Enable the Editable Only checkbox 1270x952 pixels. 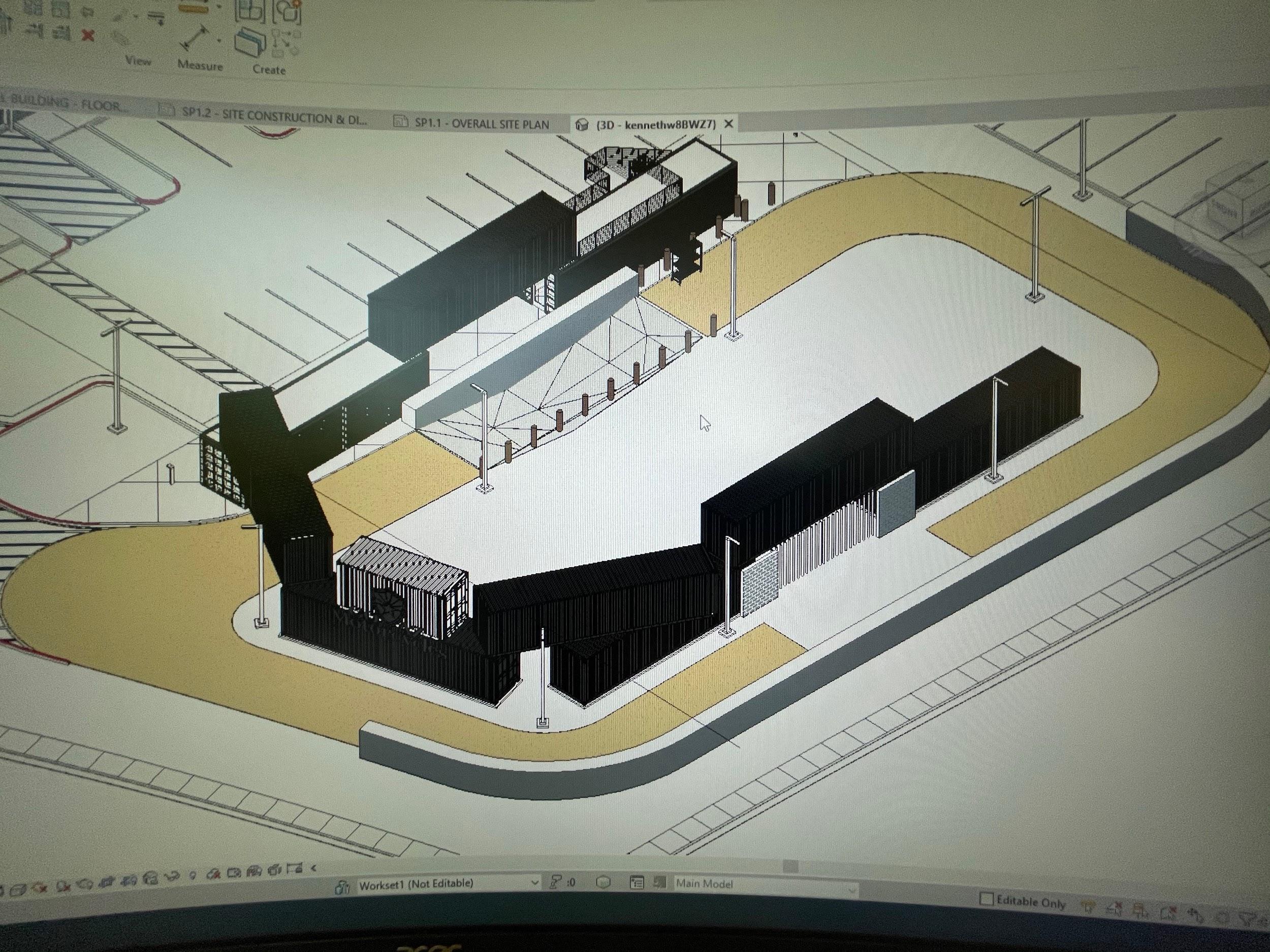pyautogui.click(x=986, y=899)
